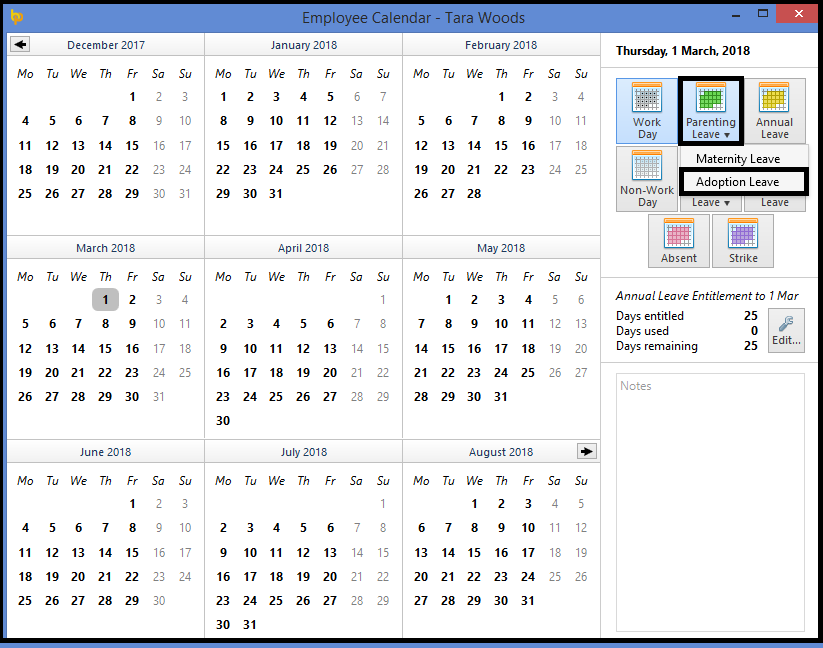
Task: Click inside the Notes text field
Action: click(710, 502)
